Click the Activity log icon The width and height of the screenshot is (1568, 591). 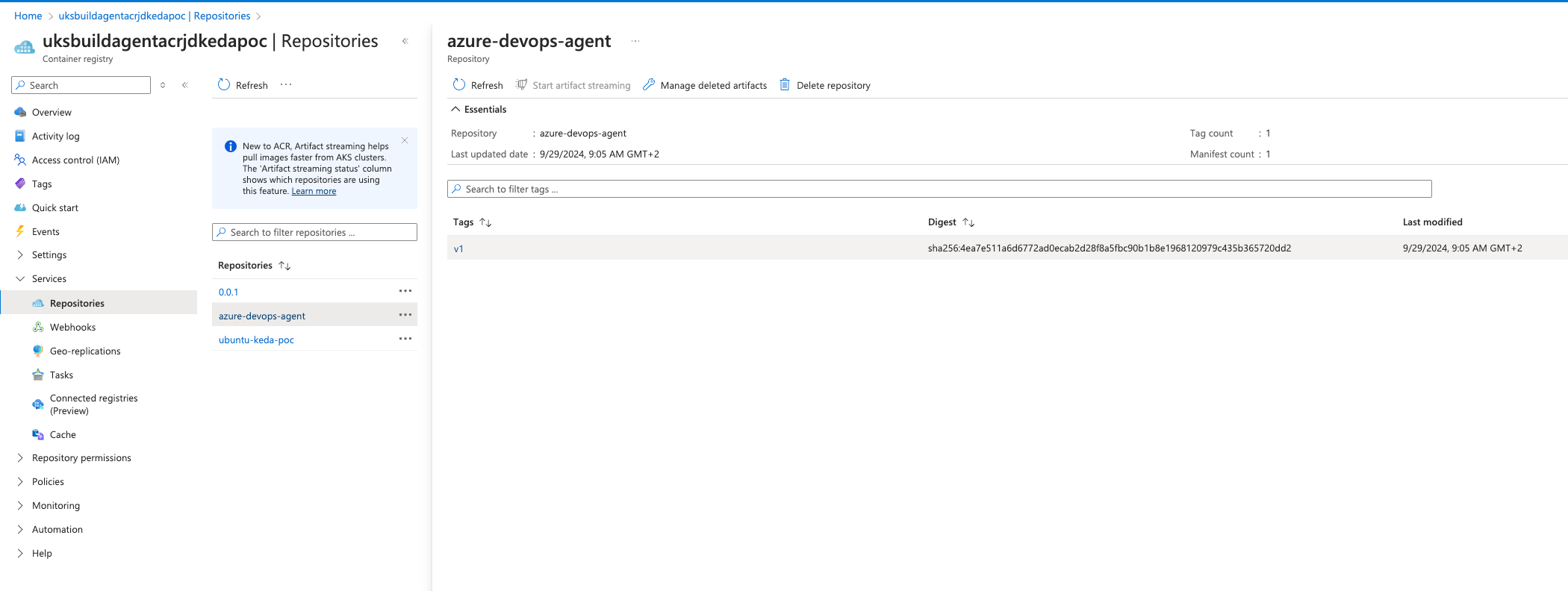tap(20, 137)
